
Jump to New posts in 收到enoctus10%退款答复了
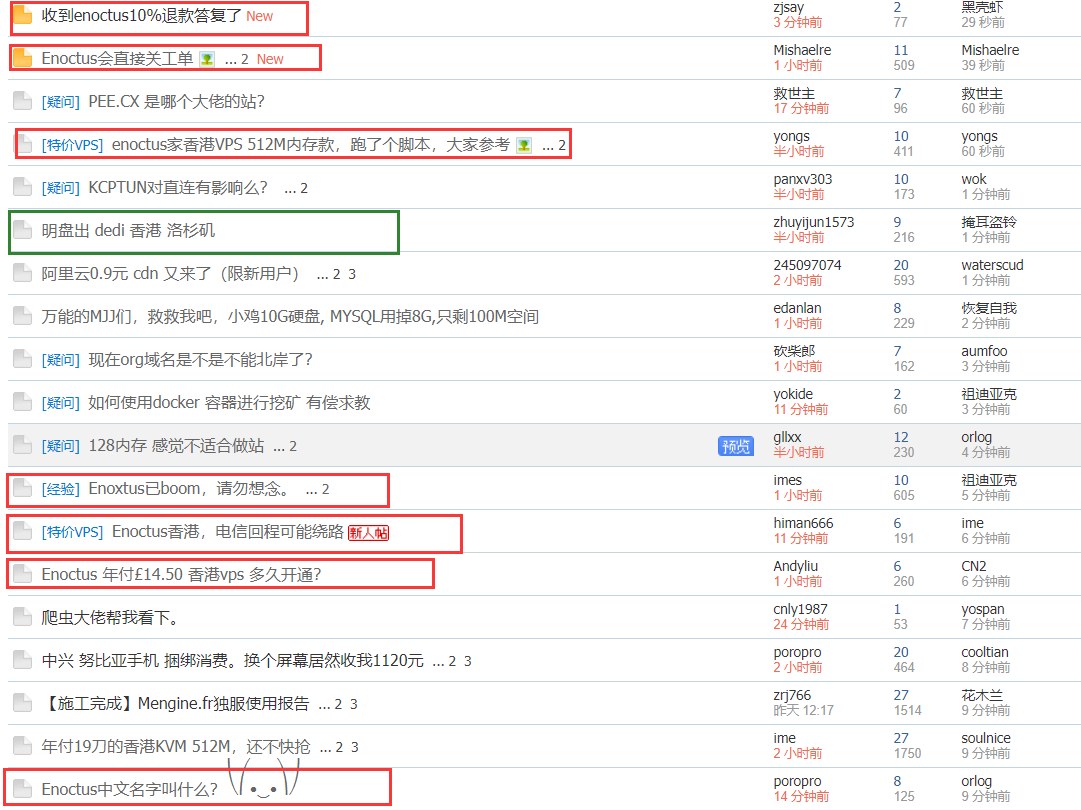tap(259, 16)
